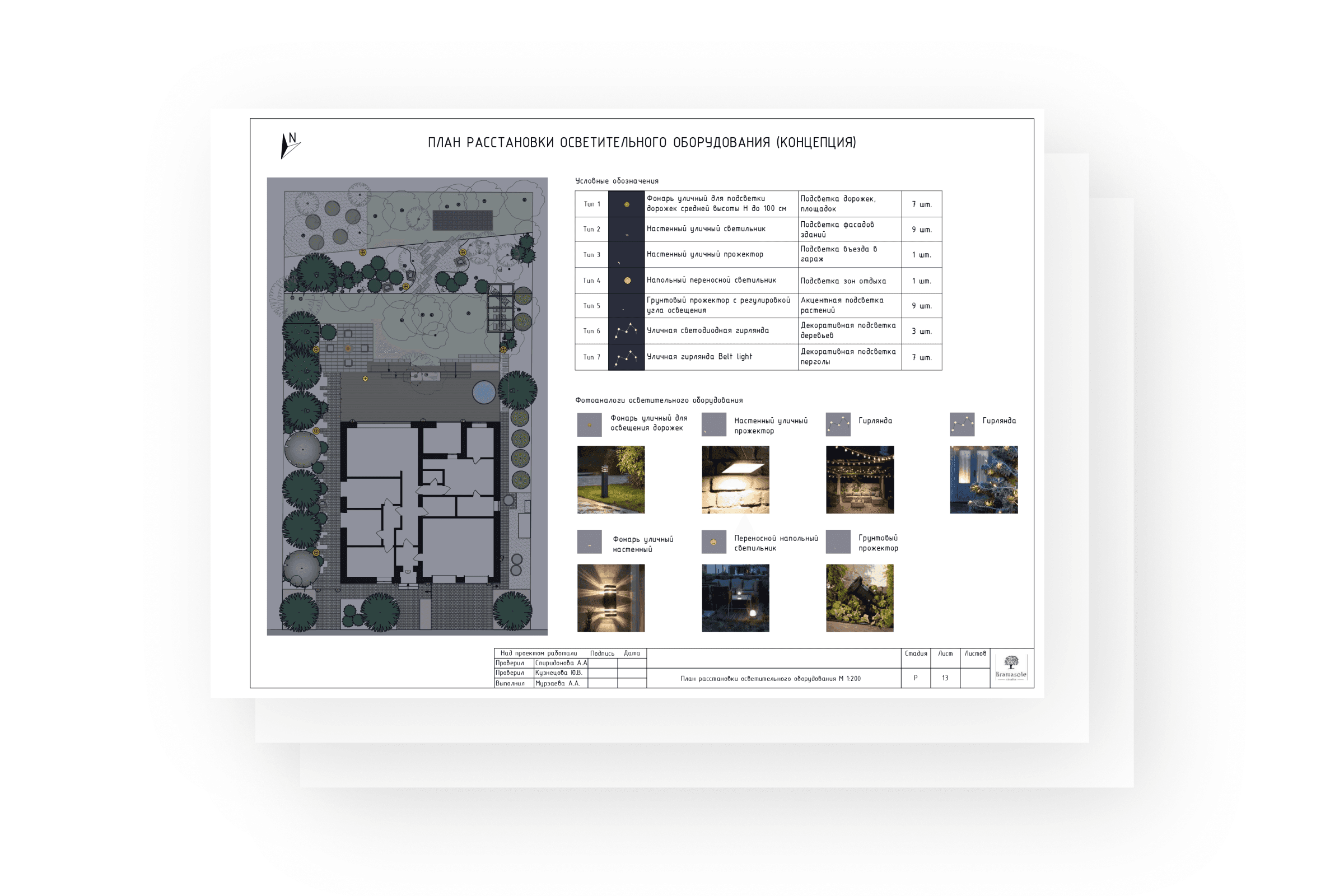The image size is (1344, 896).
Task: Open the lit Christmas tree garland photo
Action: 983,479
